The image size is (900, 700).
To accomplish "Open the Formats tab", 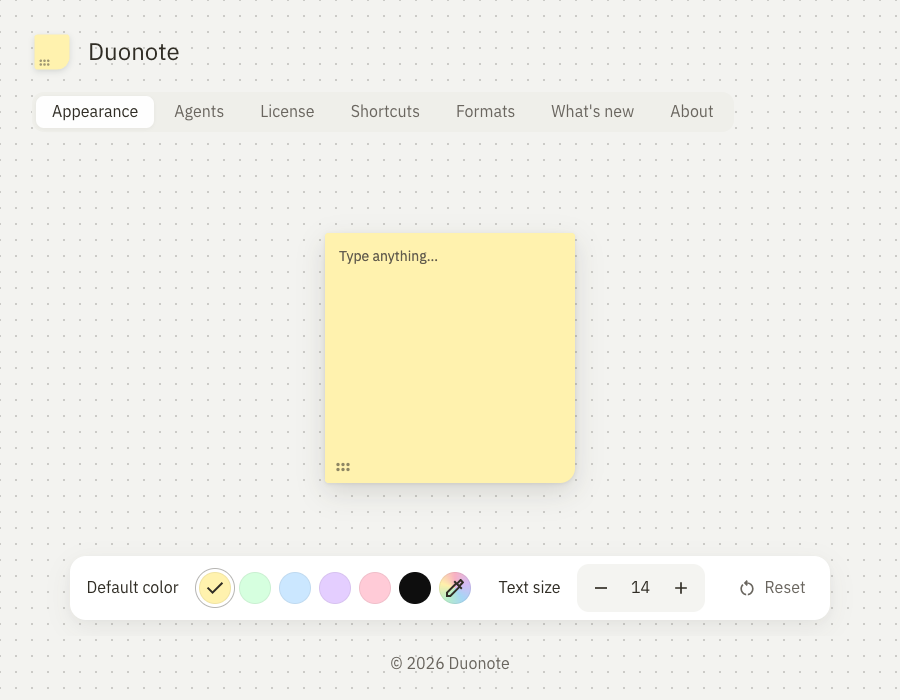I will click(x=485, y=111).
